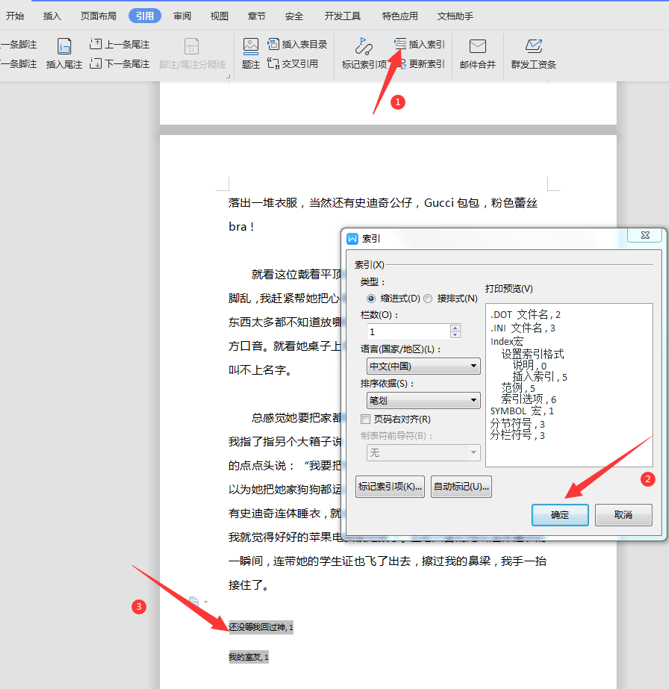669x689 pixels.
Task: Open the 特色应用 tab
Action: pyautogui.click(x=400, y=16)
